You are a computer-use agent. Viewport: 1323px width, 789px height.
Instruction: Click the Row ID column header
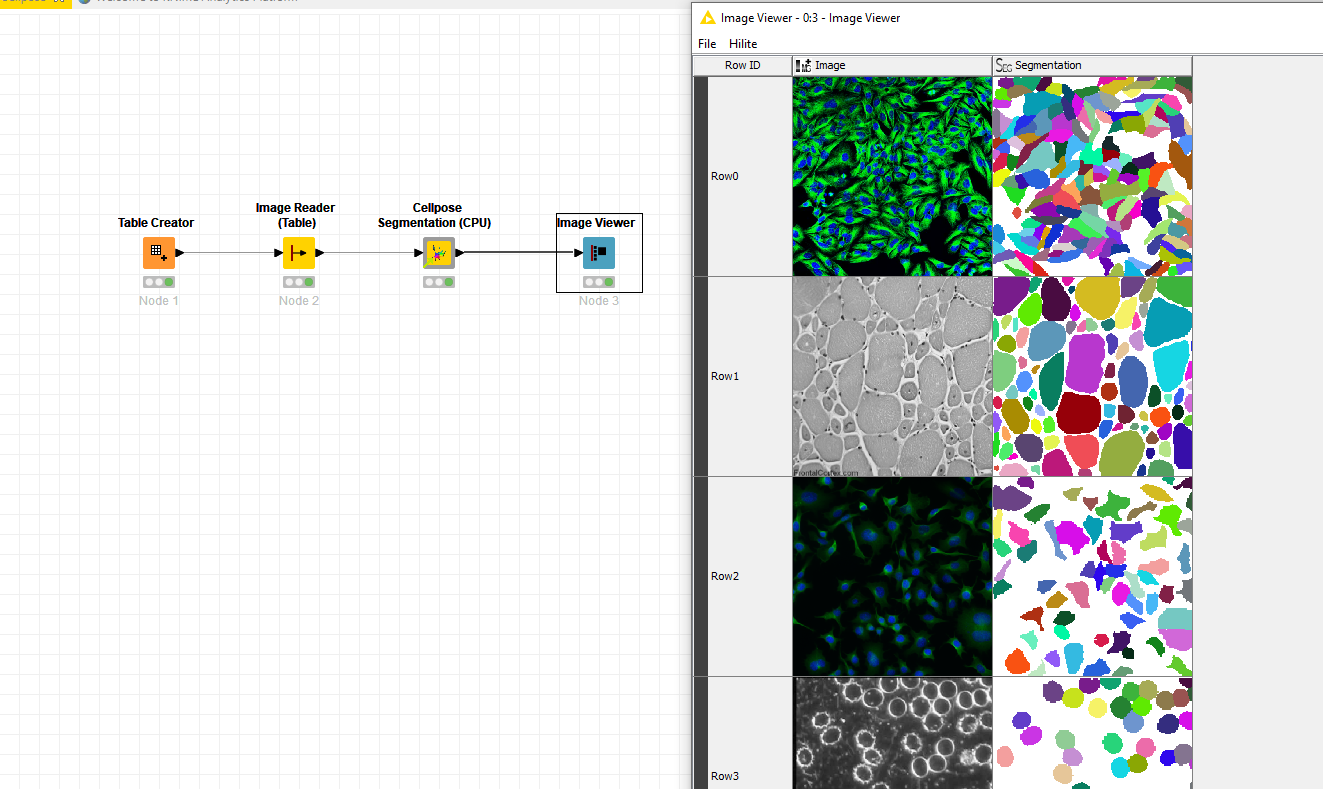pyautogui.click(x=742, y=65)
